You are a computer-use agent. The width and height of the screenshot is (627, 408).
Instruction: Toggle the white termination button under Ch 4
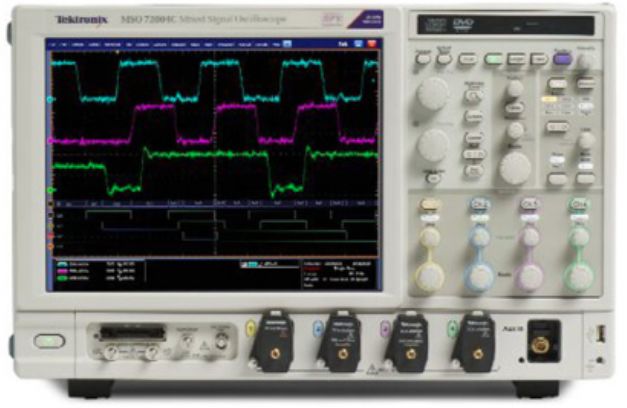pyautogui.click(x=578, y=218)
